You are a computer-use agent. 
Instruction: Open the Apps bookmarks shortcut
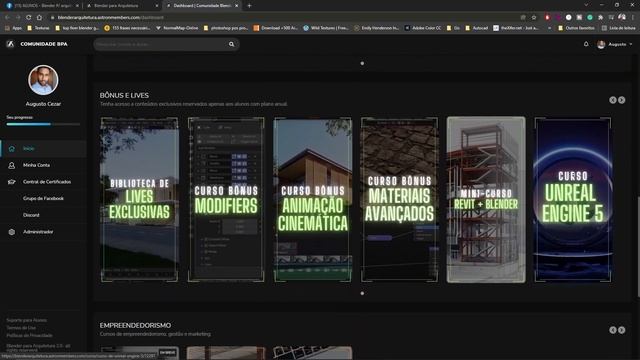[x=13, y=28]
